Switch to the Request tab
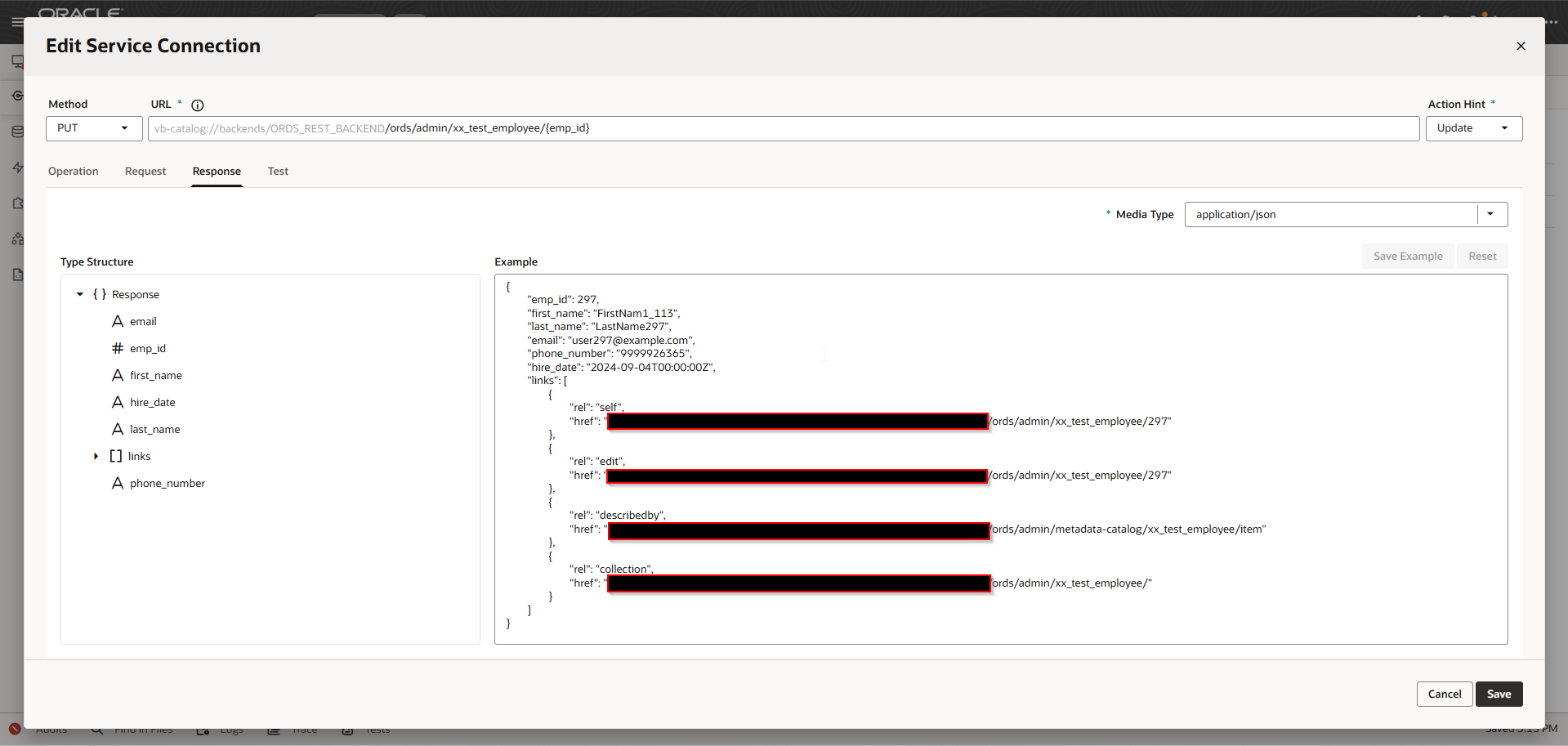This screenshot has width=1568, height=746. (x=145, y=171)
